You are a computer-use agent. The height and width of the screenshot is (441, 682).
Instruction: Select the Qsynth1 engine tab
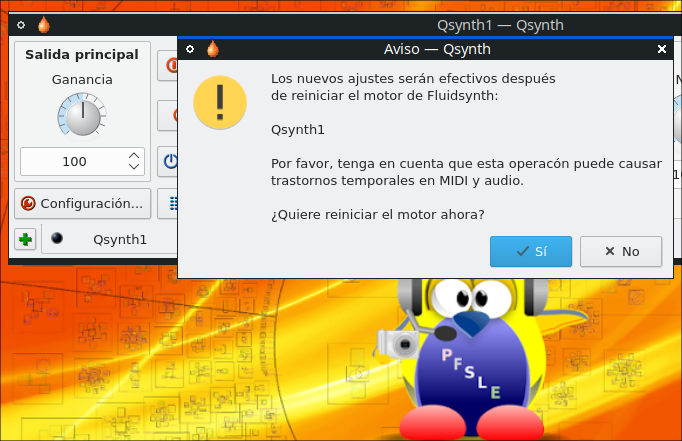point(109,239)
